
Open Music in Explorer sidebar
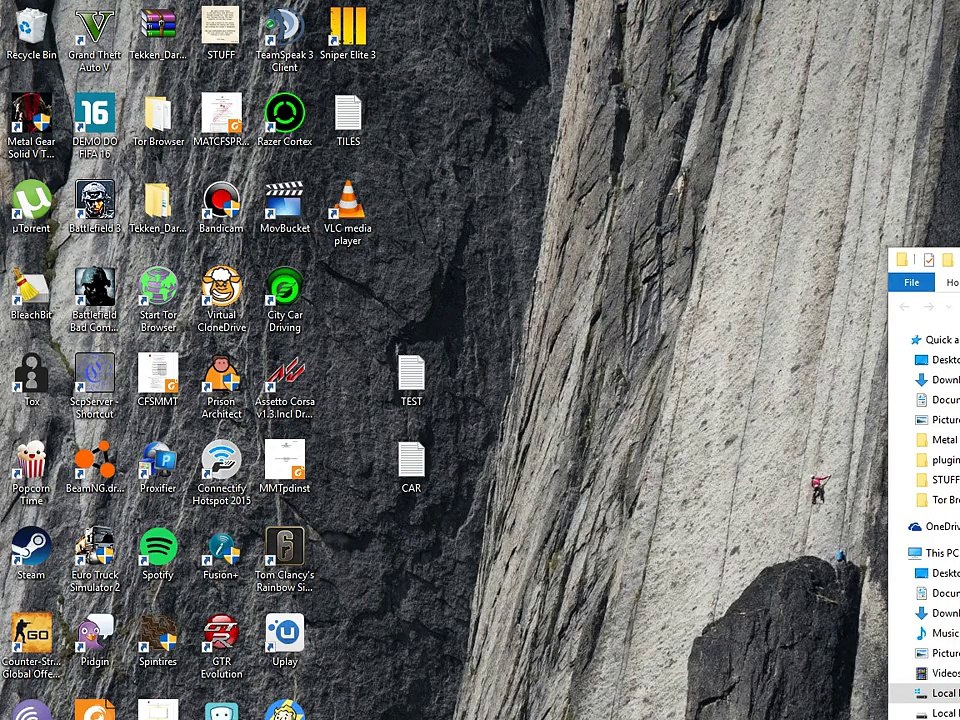pyautogui.click(x=937, y=633)
